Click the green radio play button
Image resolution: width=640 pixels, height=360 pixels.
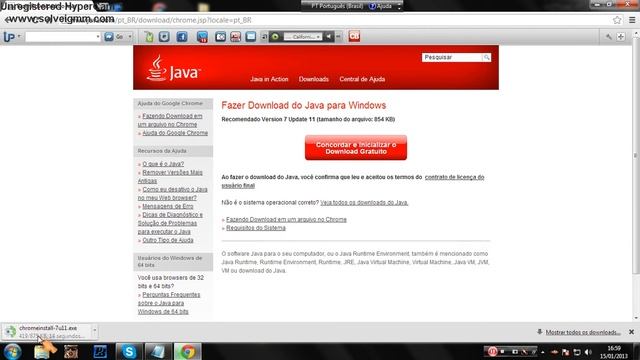[275, 37]
